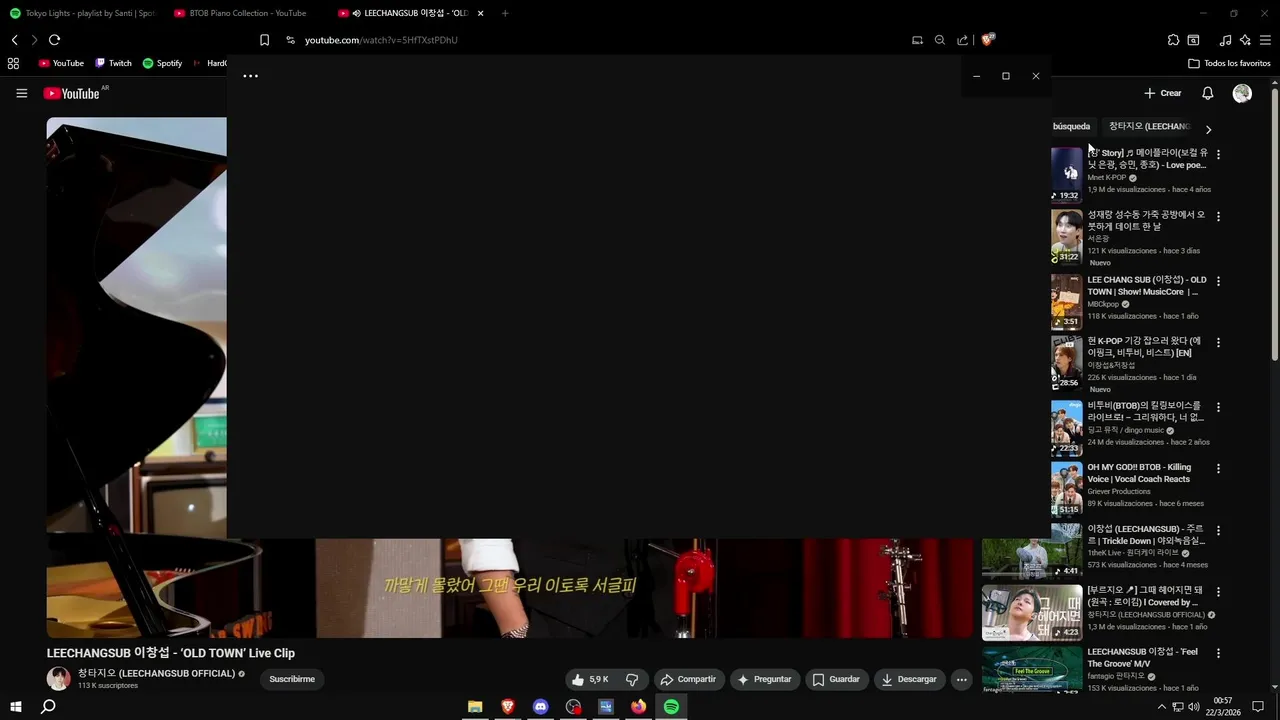Switch to Tokyo Lights Spotify tab

pos(82,13)
